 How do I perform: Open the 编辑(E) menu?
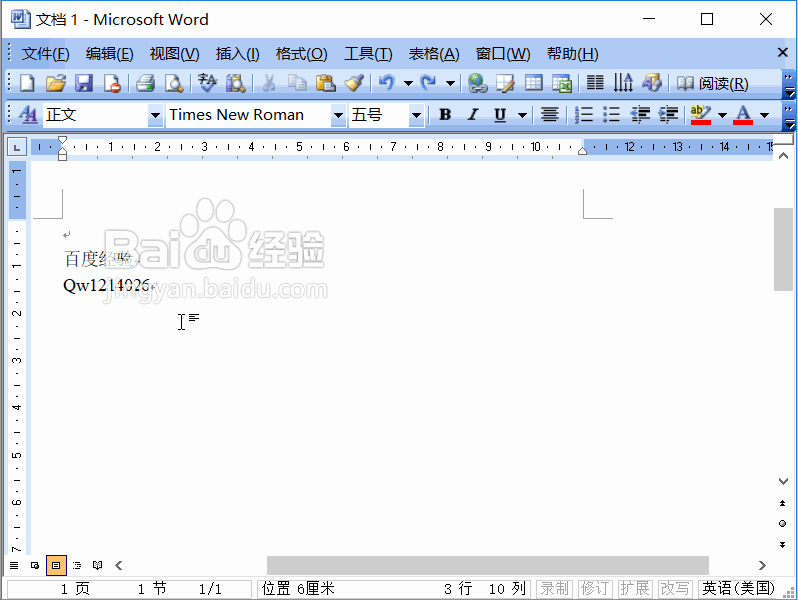pos(109,54)
